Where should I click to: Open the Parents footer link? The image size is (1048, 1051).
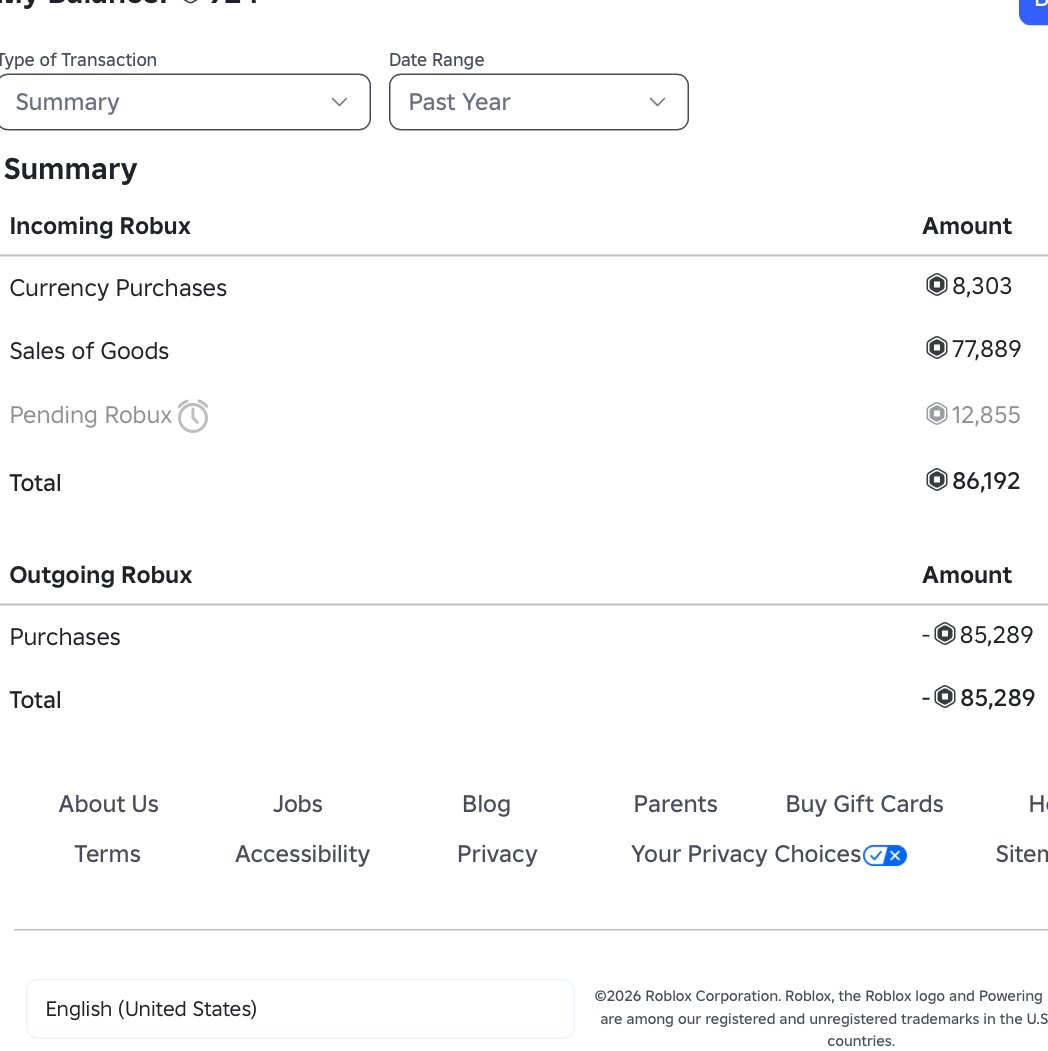675,804
